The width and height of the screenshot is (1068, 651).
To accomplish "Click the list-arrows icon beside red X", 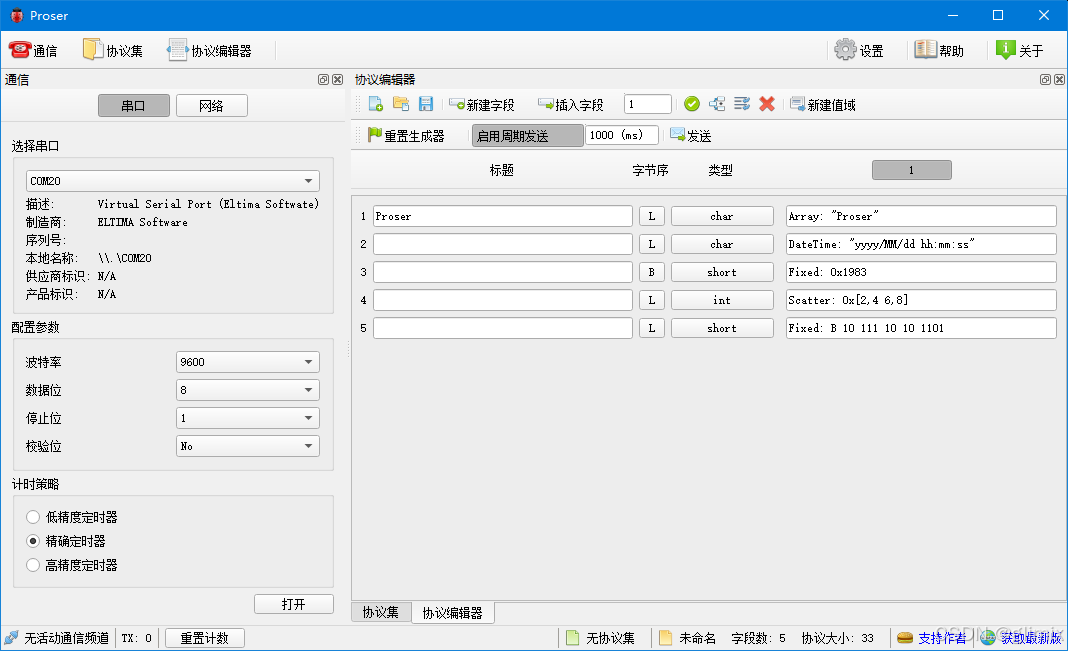I will click(x=742, y=104).
